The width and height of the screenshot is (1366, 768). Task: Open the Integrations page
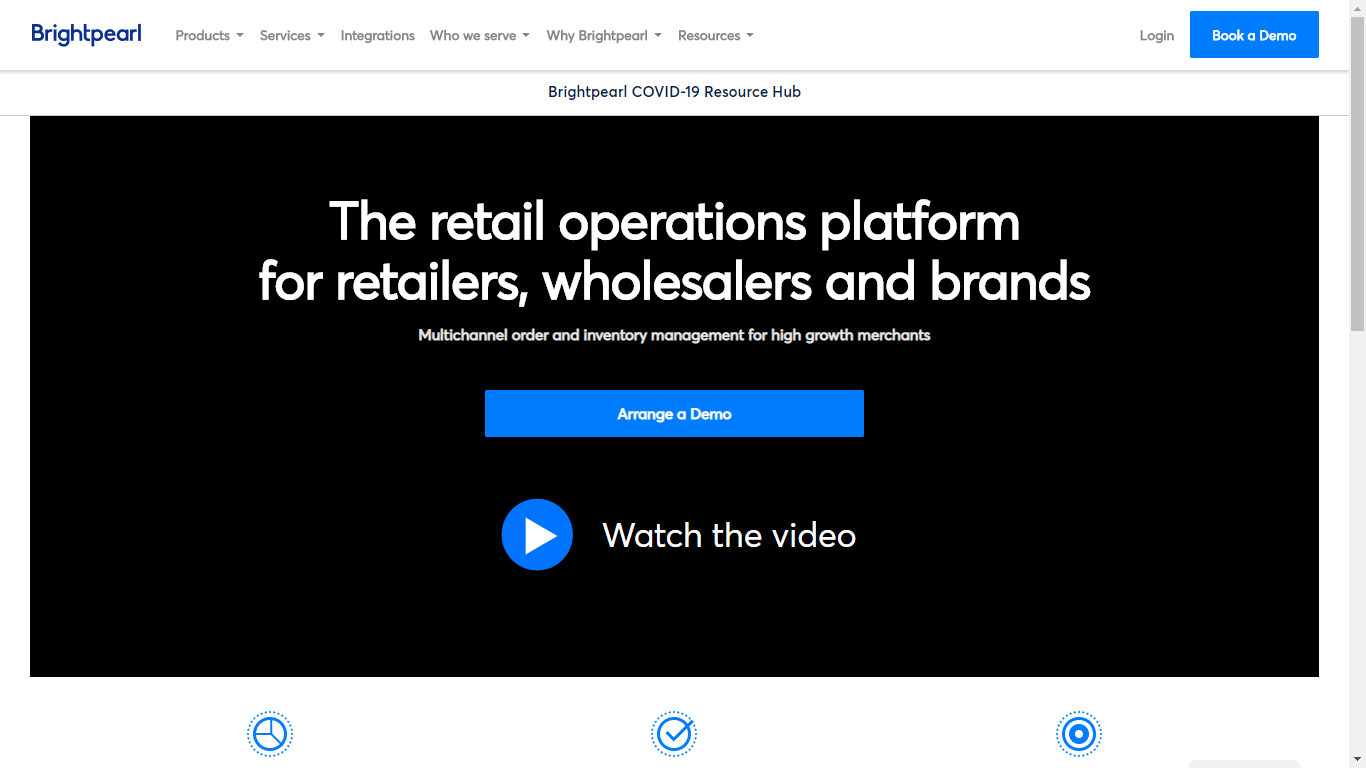(377, 35)
